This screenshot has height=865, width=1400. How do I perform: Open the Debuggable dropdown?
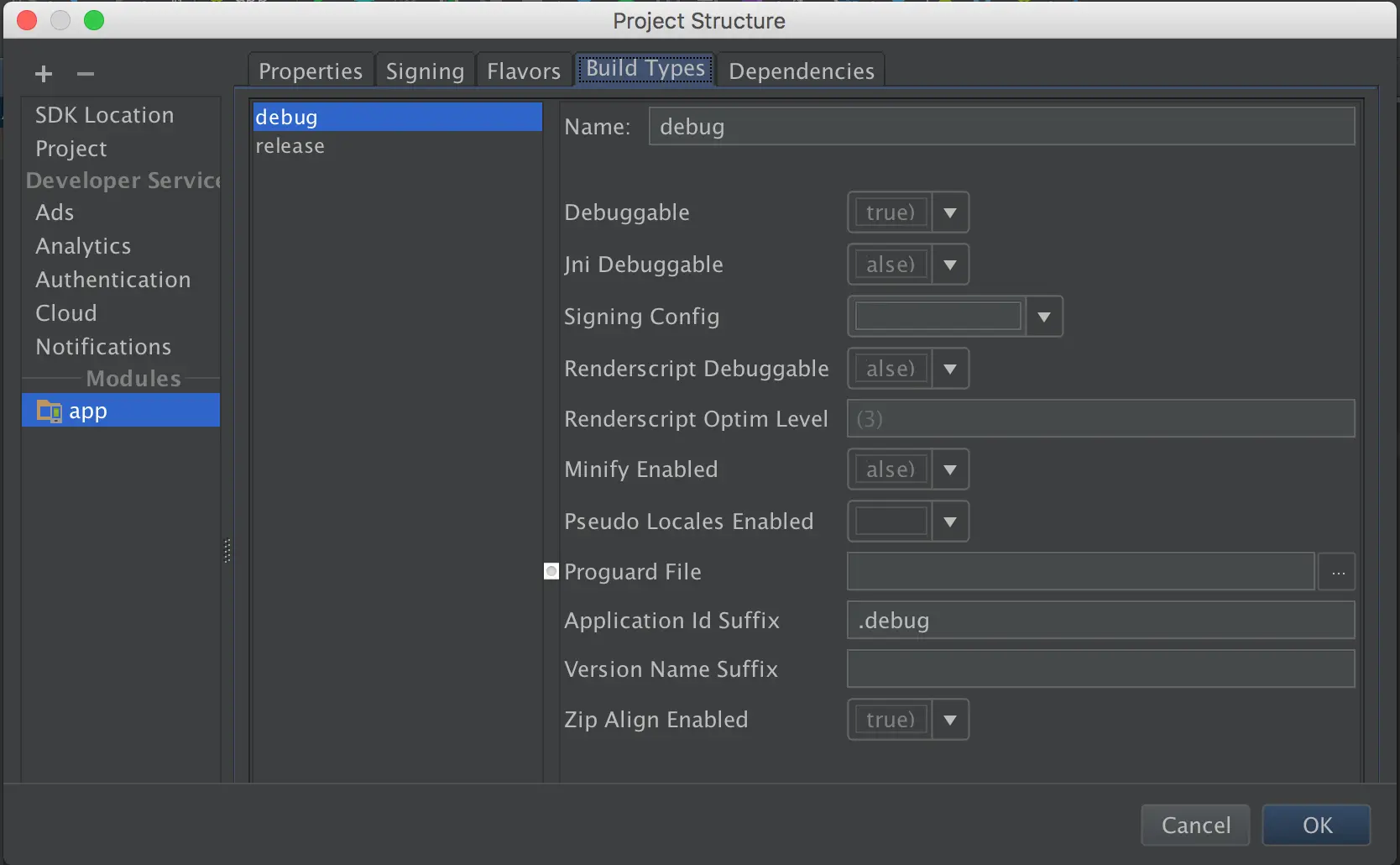[949, 212]
